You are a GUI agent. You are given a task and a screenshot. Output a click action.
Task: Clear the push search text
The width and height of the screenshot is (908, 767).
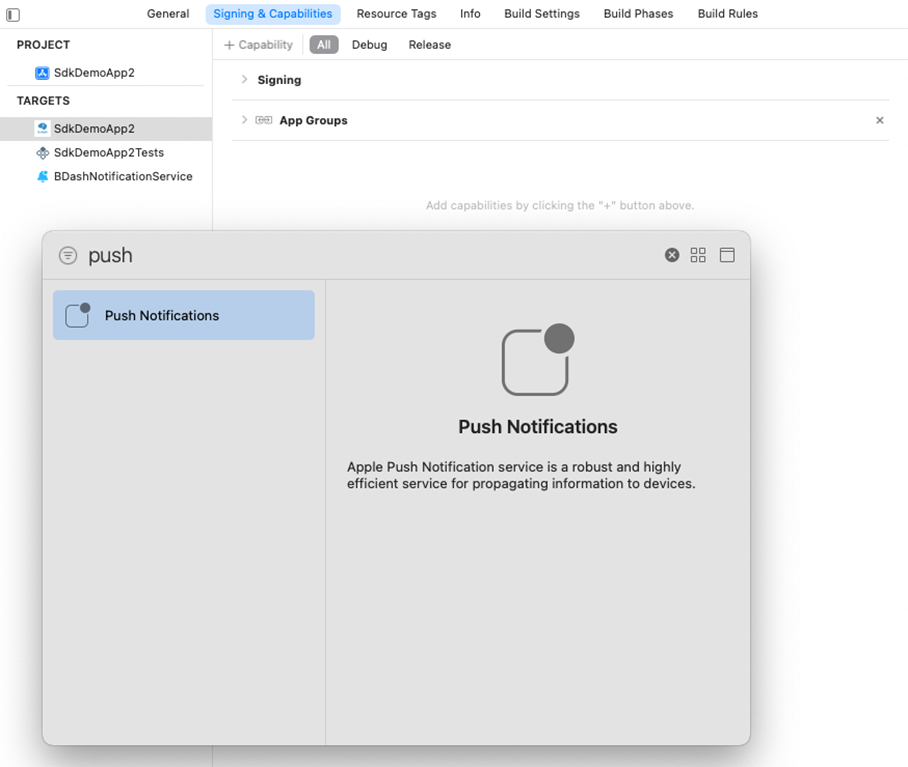point(672,255)
